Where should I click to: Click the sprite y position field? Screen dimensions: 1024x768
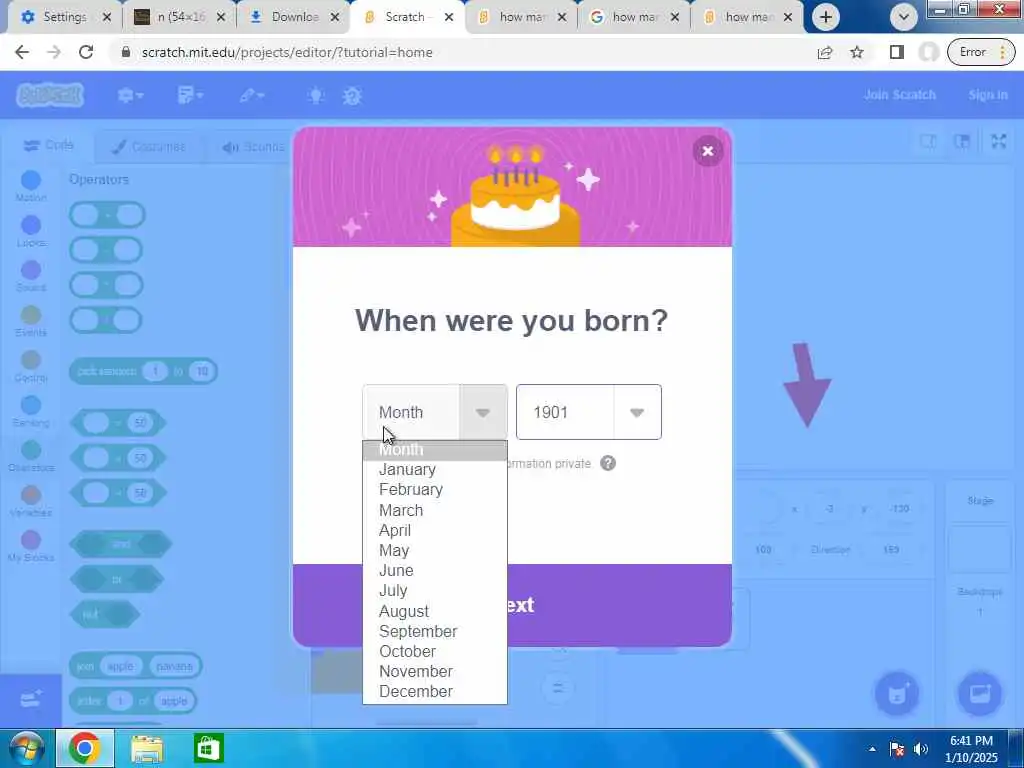[x=899, y=509]
